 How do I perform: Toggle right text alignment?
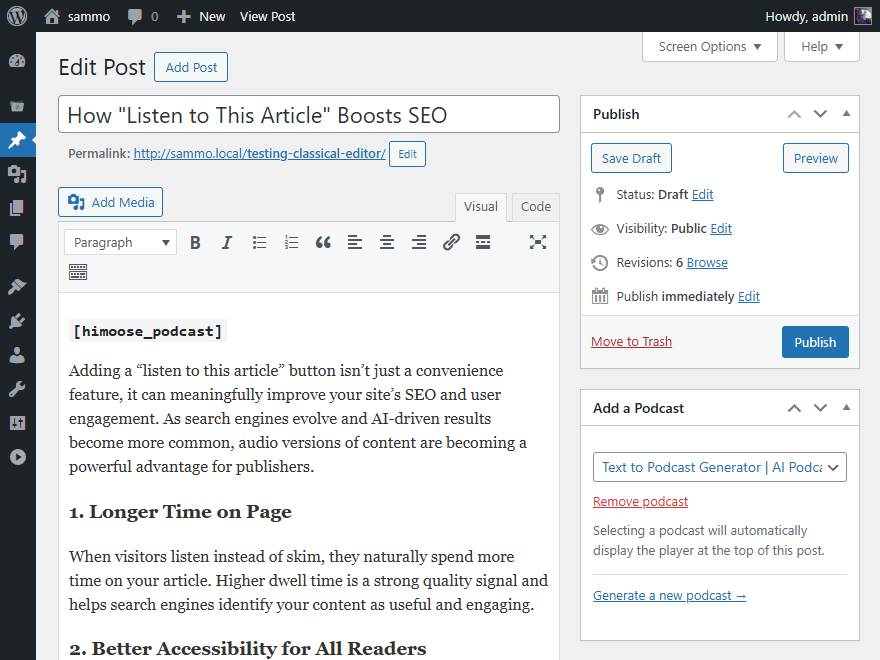click(419, 242)
